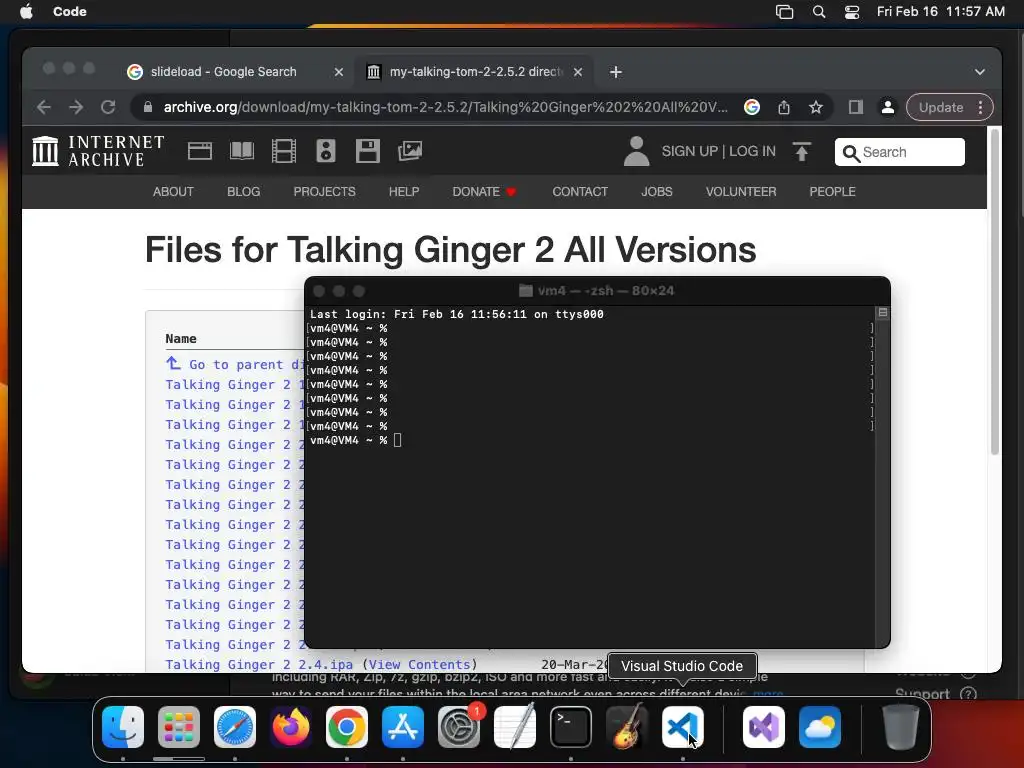The height and width of the screenshot is (768, 1024).
Task: Click the Chrome address bar URL
Action: coord(445,107)
